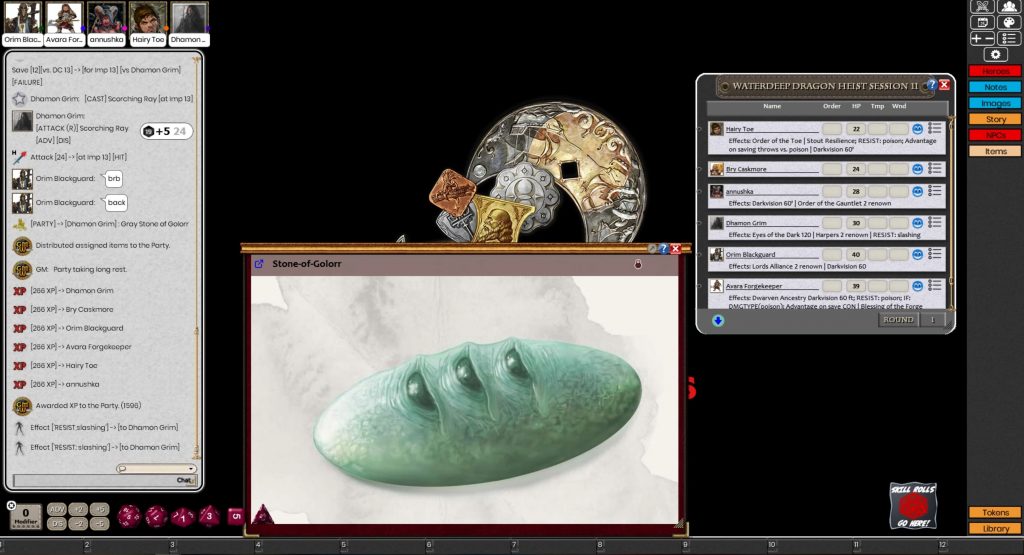Toggle the +2 modifier button

point(78,509)
